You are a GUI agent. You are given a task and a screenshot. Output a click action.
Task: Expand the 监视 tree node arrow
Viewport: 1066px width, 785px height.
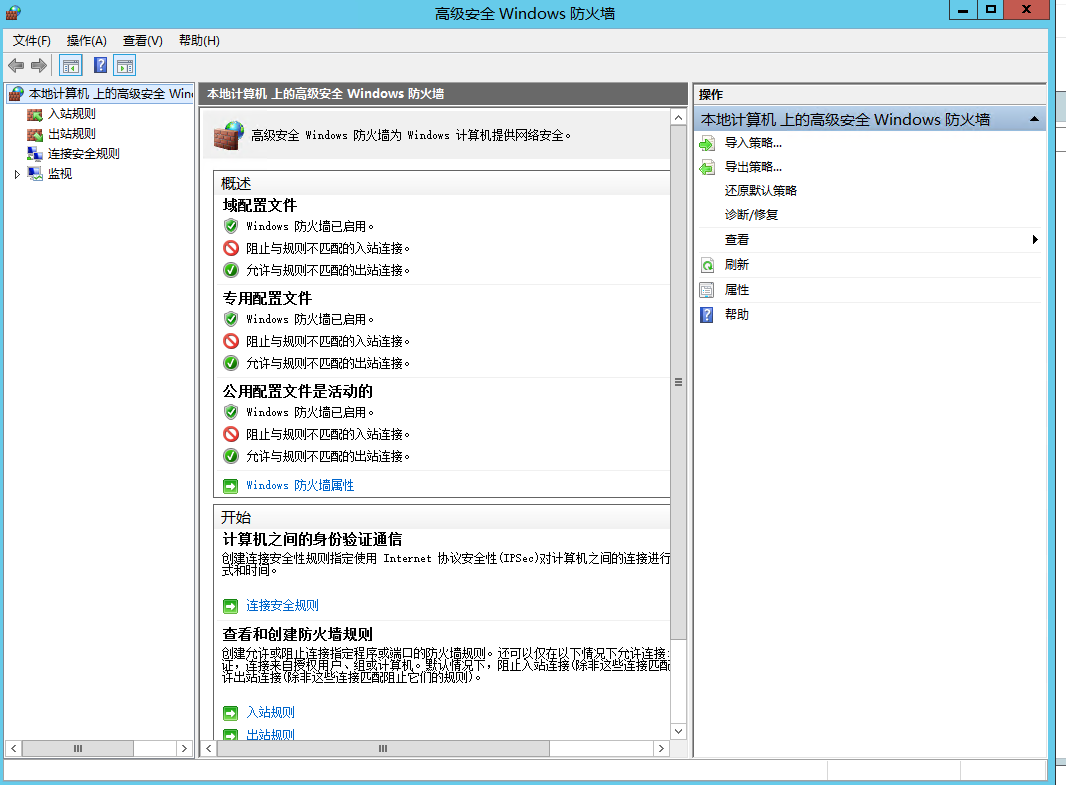pos(17,175)
